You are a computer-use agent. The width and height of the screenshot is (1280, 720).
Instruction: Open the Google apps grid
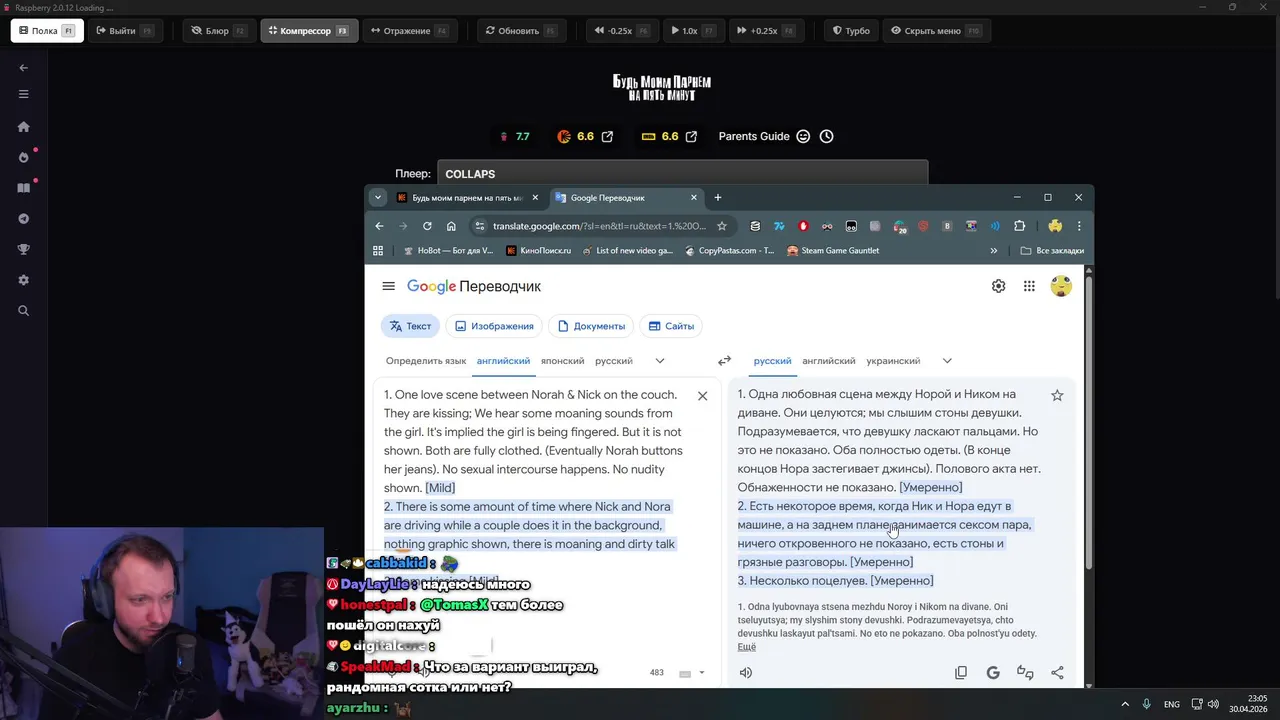pos(1029,286)
